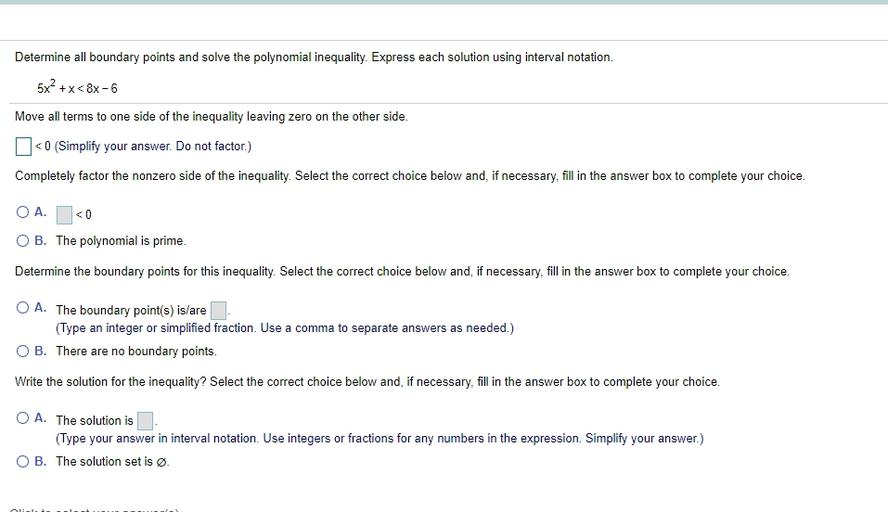Click the interval notation solution answer box
The width and height of the screenshot is (888, 512).
145,420
